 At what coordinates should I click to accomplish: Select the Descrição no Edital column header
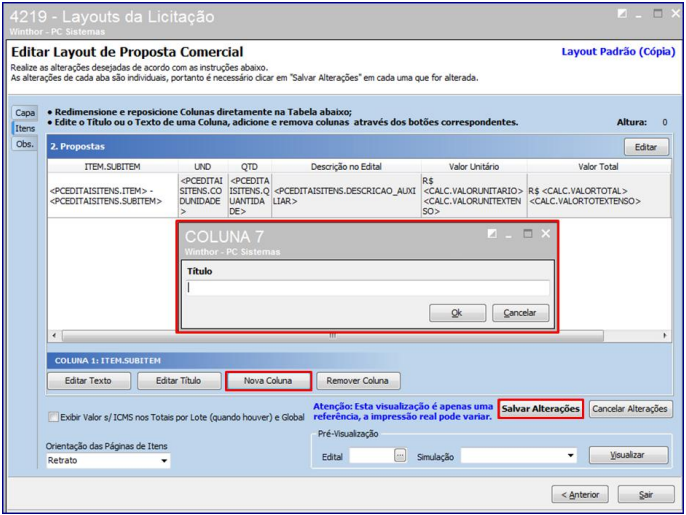pyautogui.click(x=346, y=167)
